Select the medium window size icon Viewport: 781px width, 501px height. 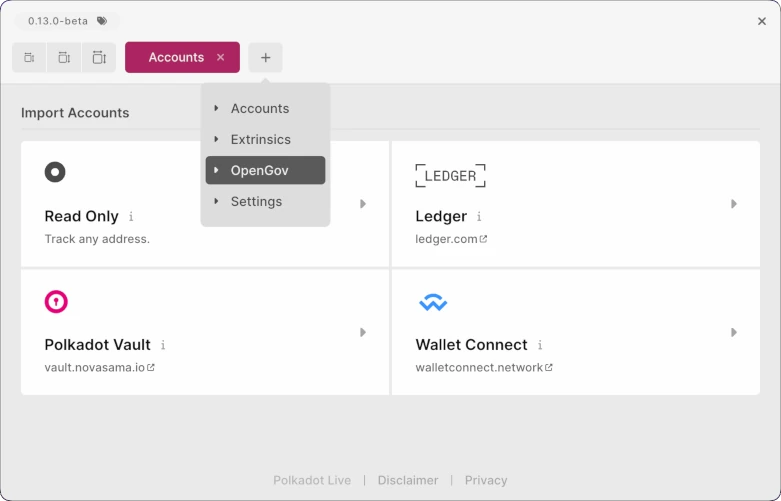click(64, 58)
